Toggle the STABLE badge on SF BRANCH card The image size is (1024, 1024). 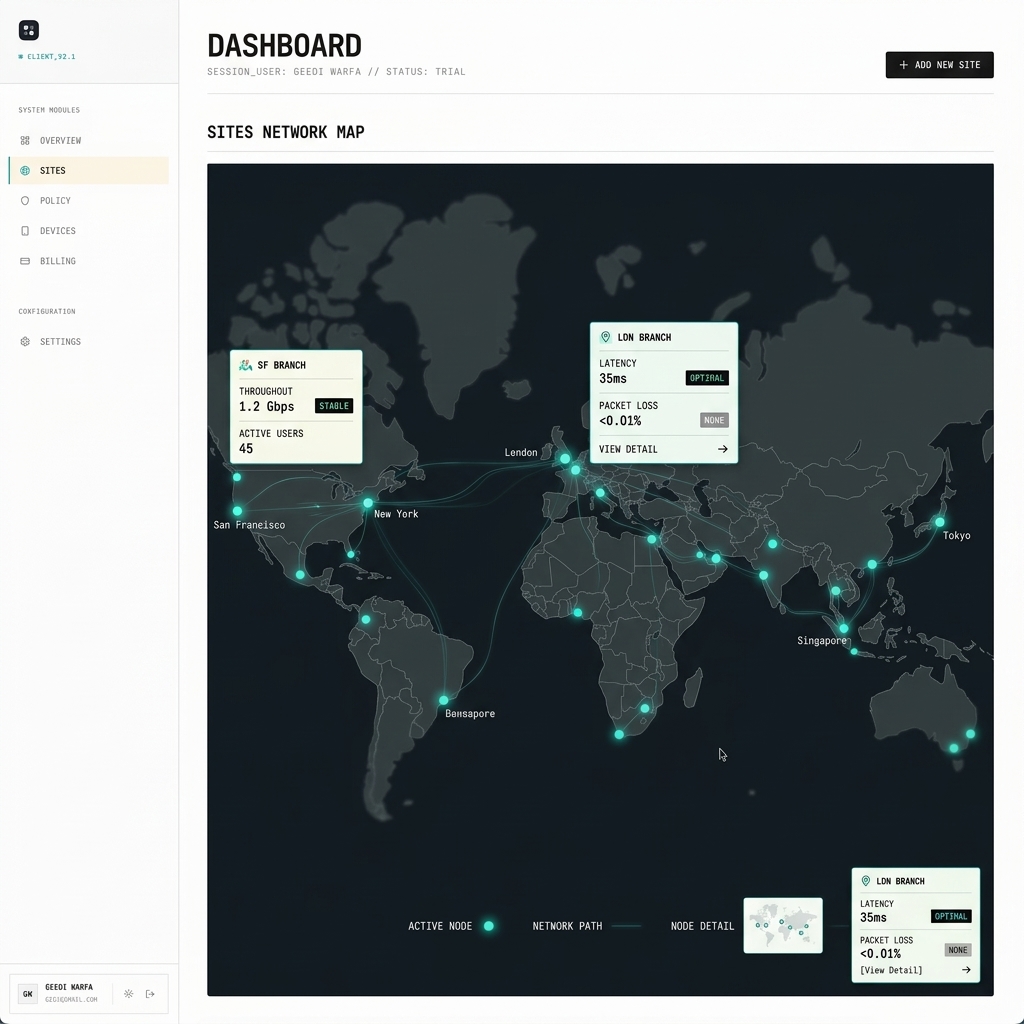(x=333, y=406)
